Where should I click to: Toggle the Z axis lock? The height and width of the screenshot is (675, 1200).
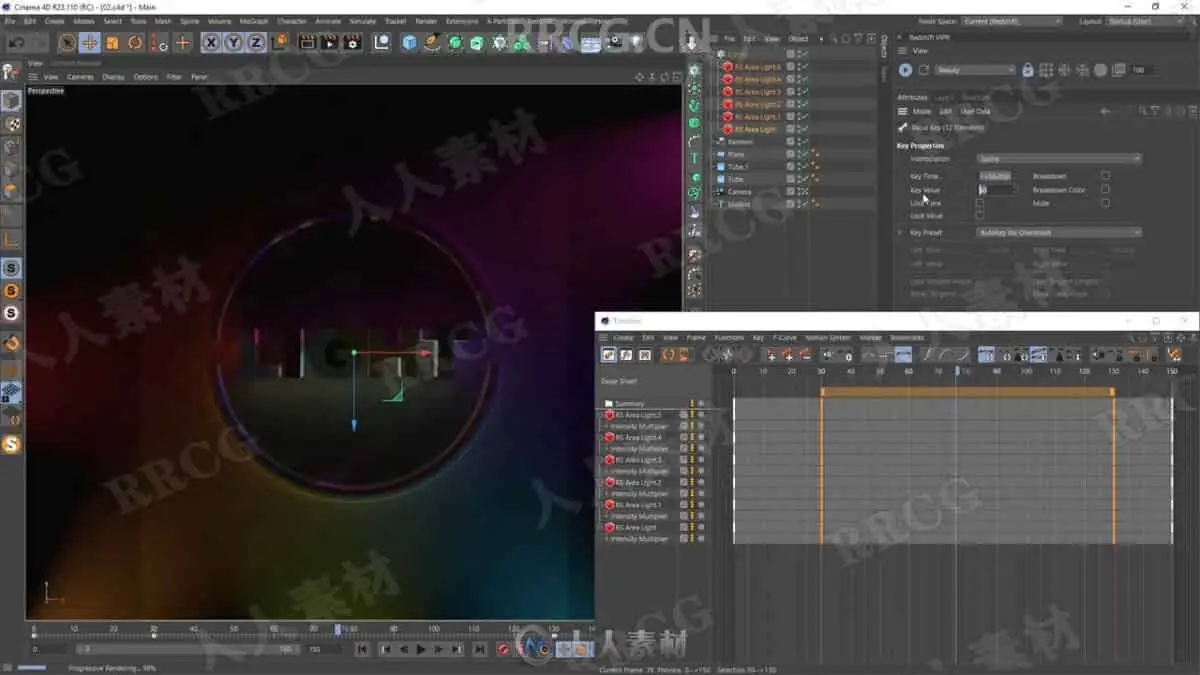256,42
